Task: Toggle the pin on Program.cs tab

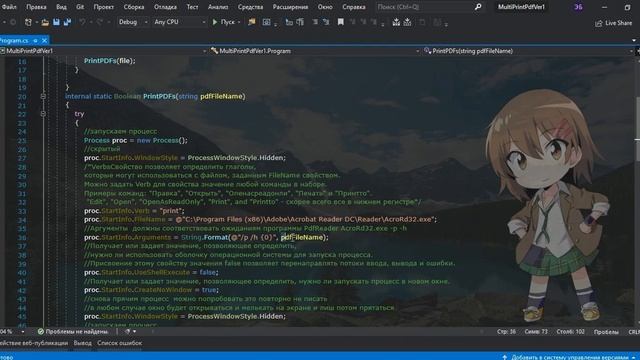Action: tap(36, 40)
